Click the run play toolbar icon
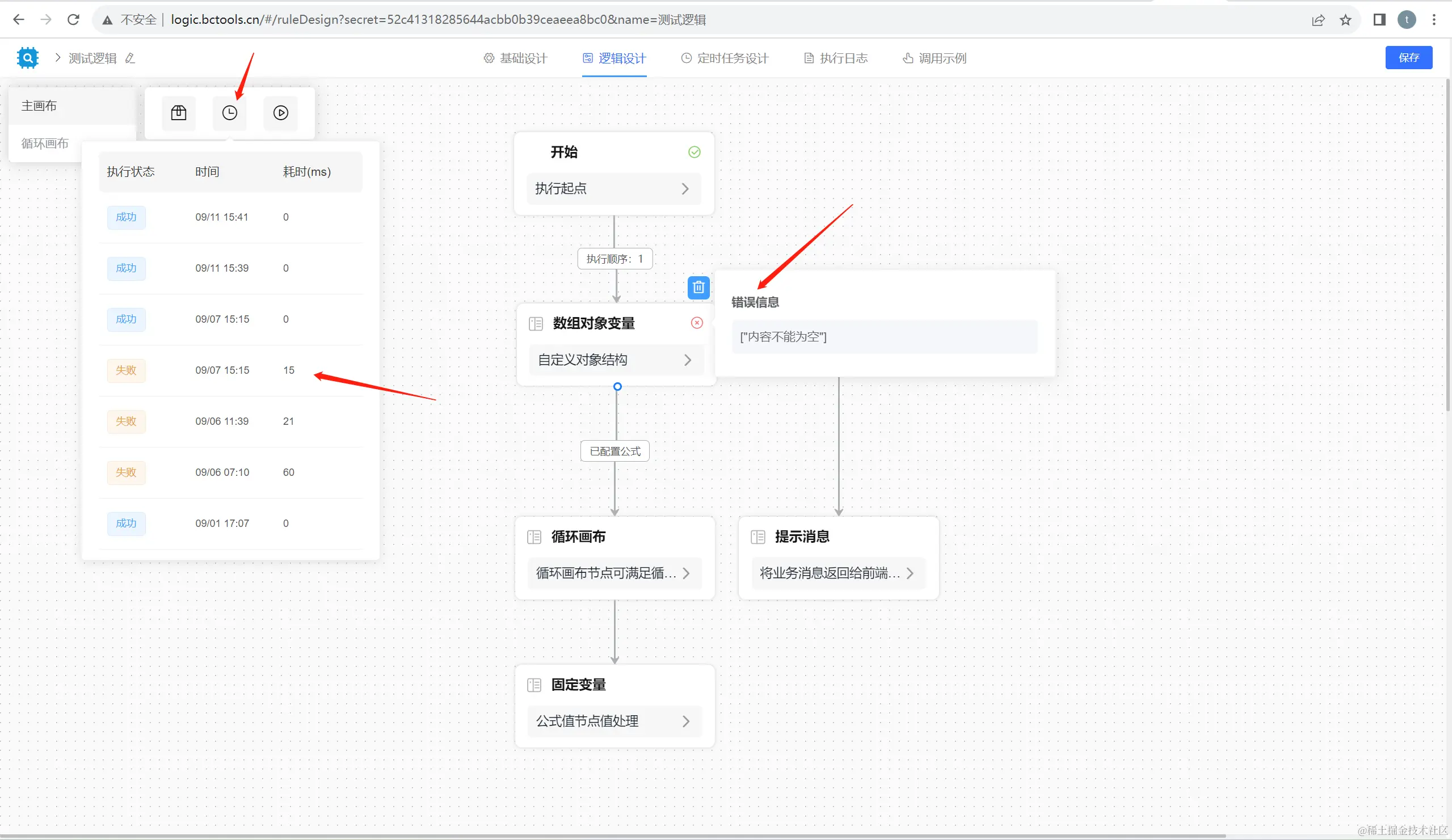Image resolution: width=1452 pixels, height=840 pixels. 281,113
